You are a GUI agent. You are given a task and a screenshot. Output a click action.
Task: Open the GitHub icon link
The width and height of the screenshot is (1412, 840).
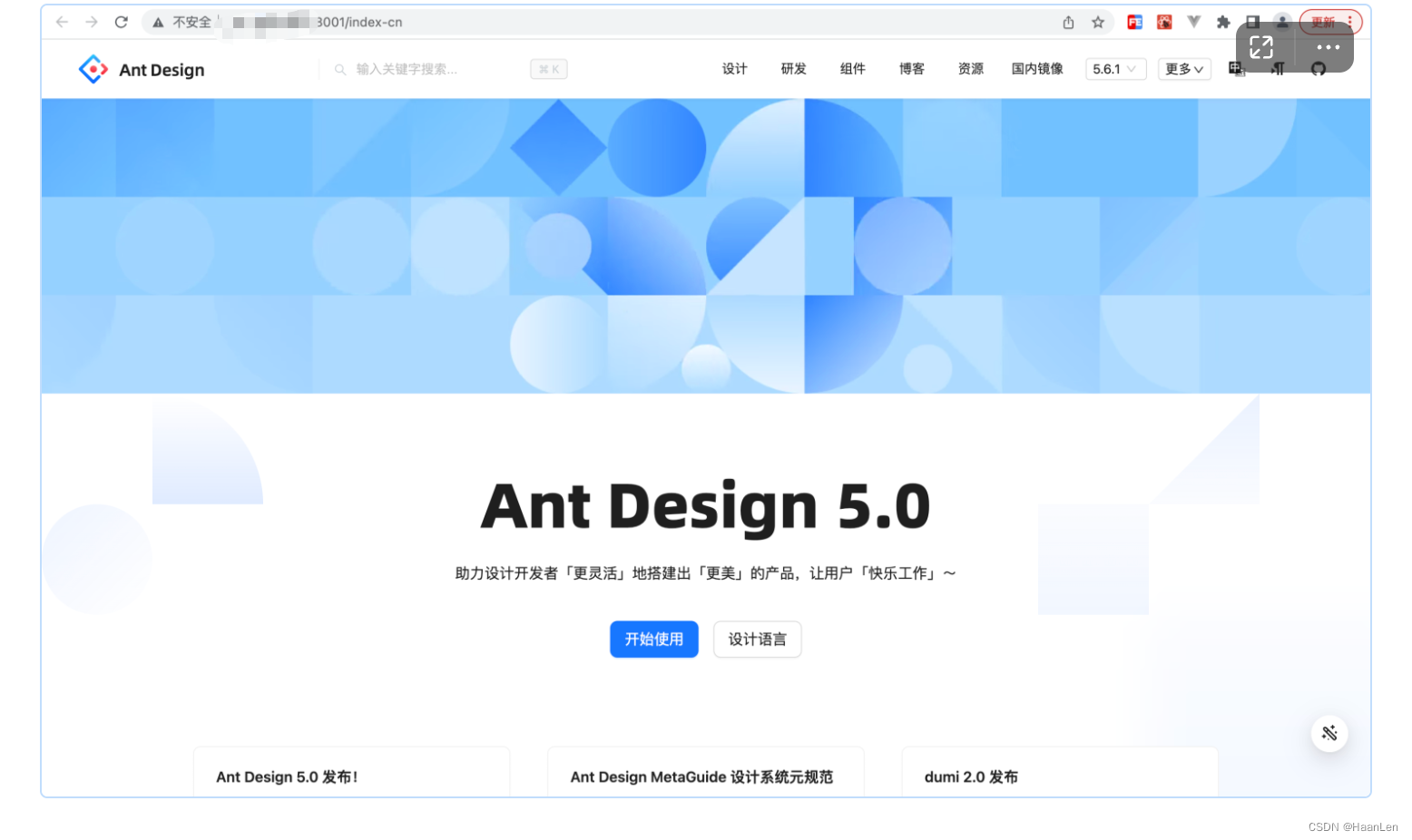coord(1319,69)
